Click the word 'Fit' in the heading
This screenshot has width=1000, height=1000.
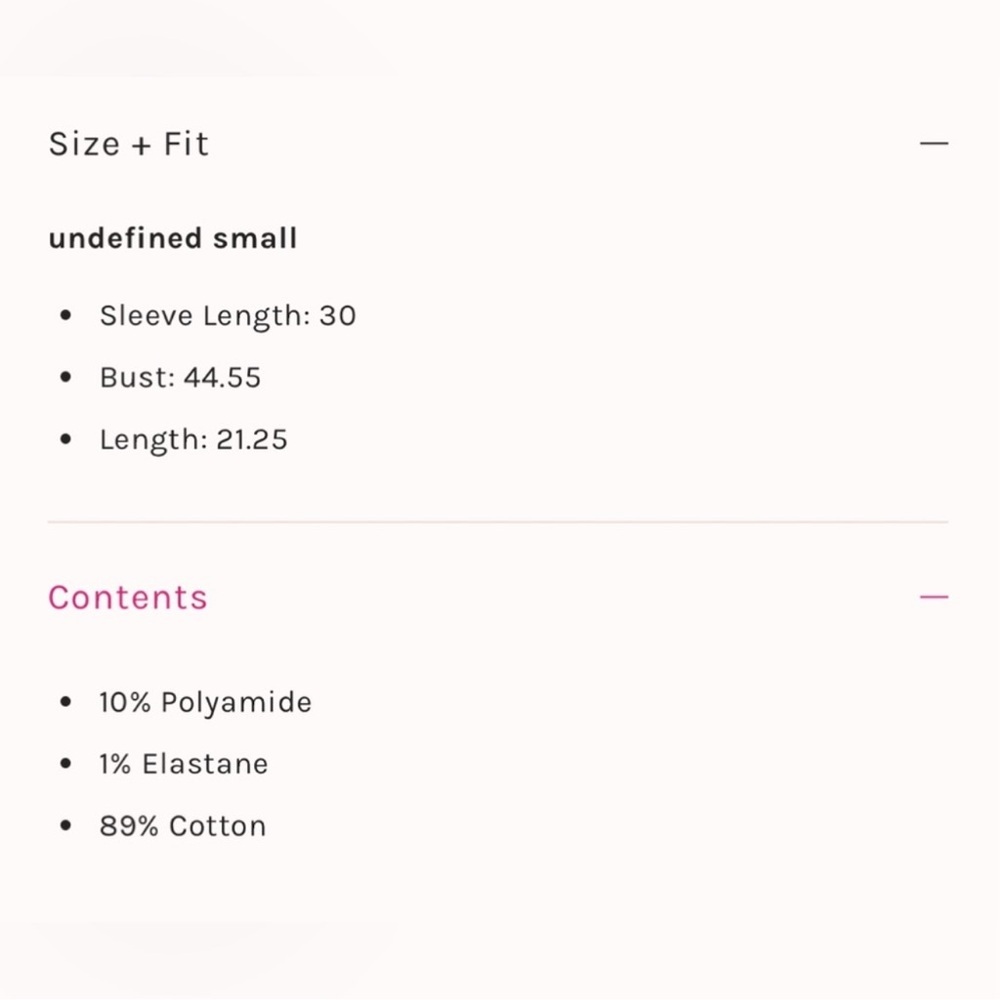point(186,144)
